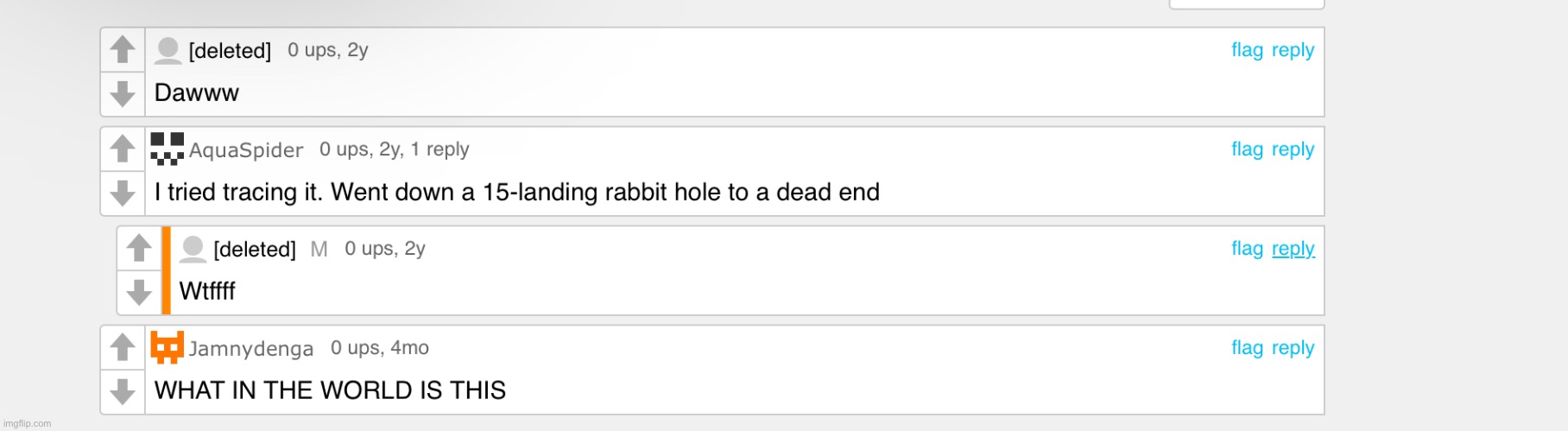Reply to the "Wtffff" comment
1568x431 pixels.
[1293, 249]
